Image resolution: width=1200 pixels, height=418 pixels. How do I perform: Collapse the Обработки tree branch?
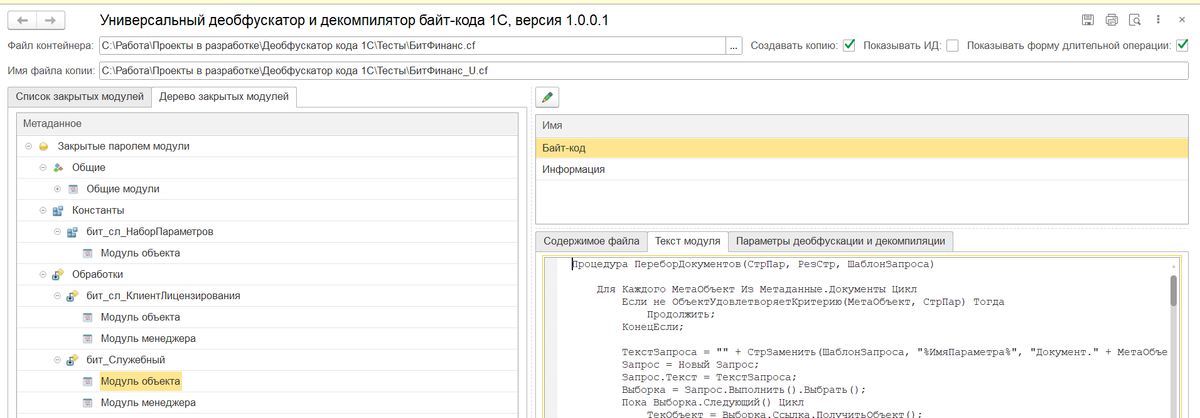(x=43, y=274)
